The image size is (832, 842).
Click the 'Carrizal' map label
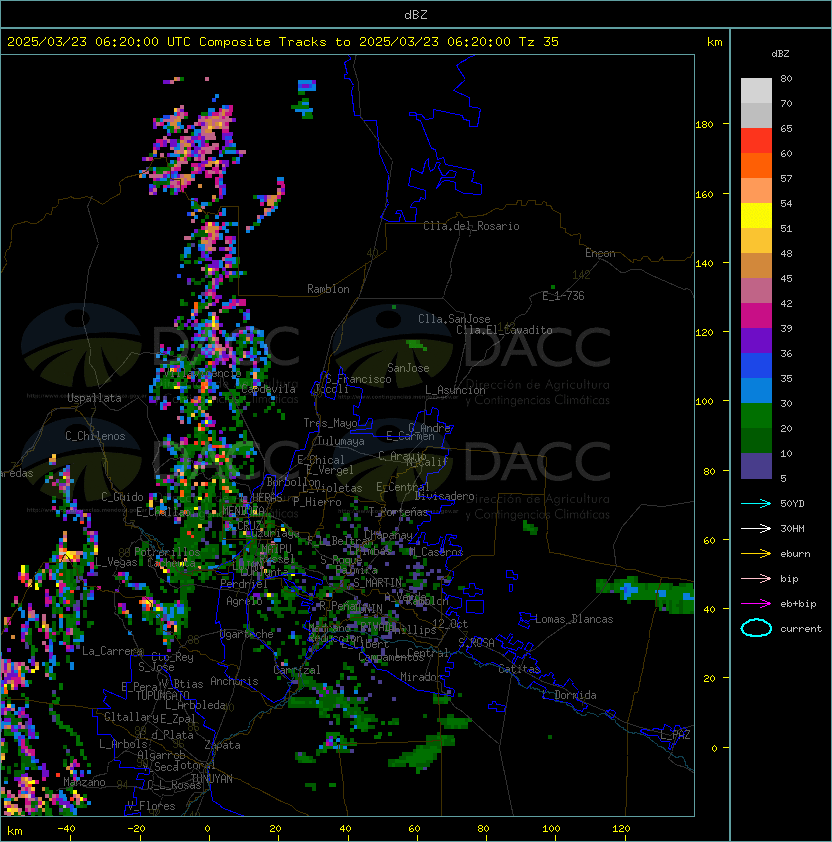297,670
